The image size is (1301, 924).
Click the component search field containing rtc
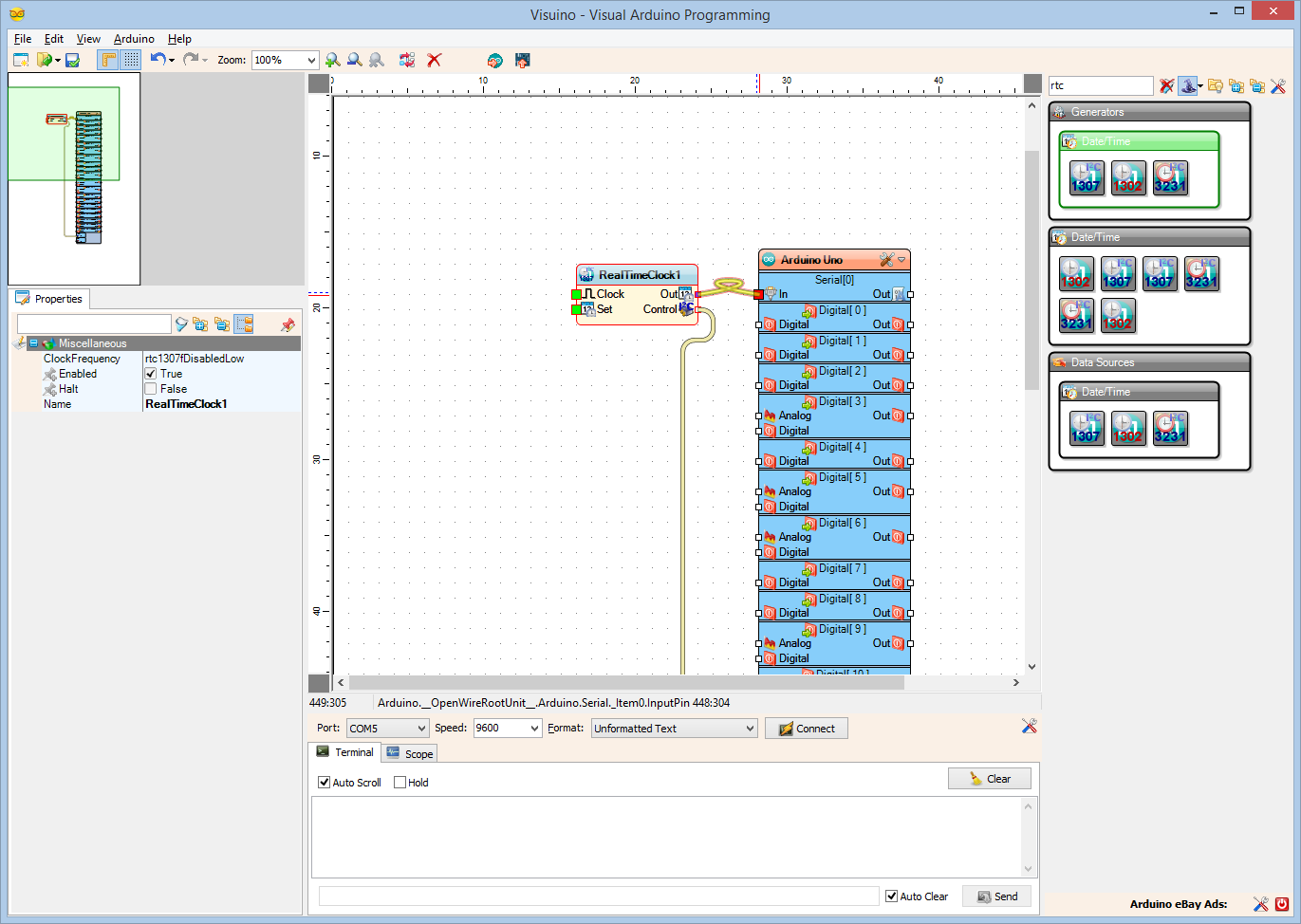tap(1101, 85)
